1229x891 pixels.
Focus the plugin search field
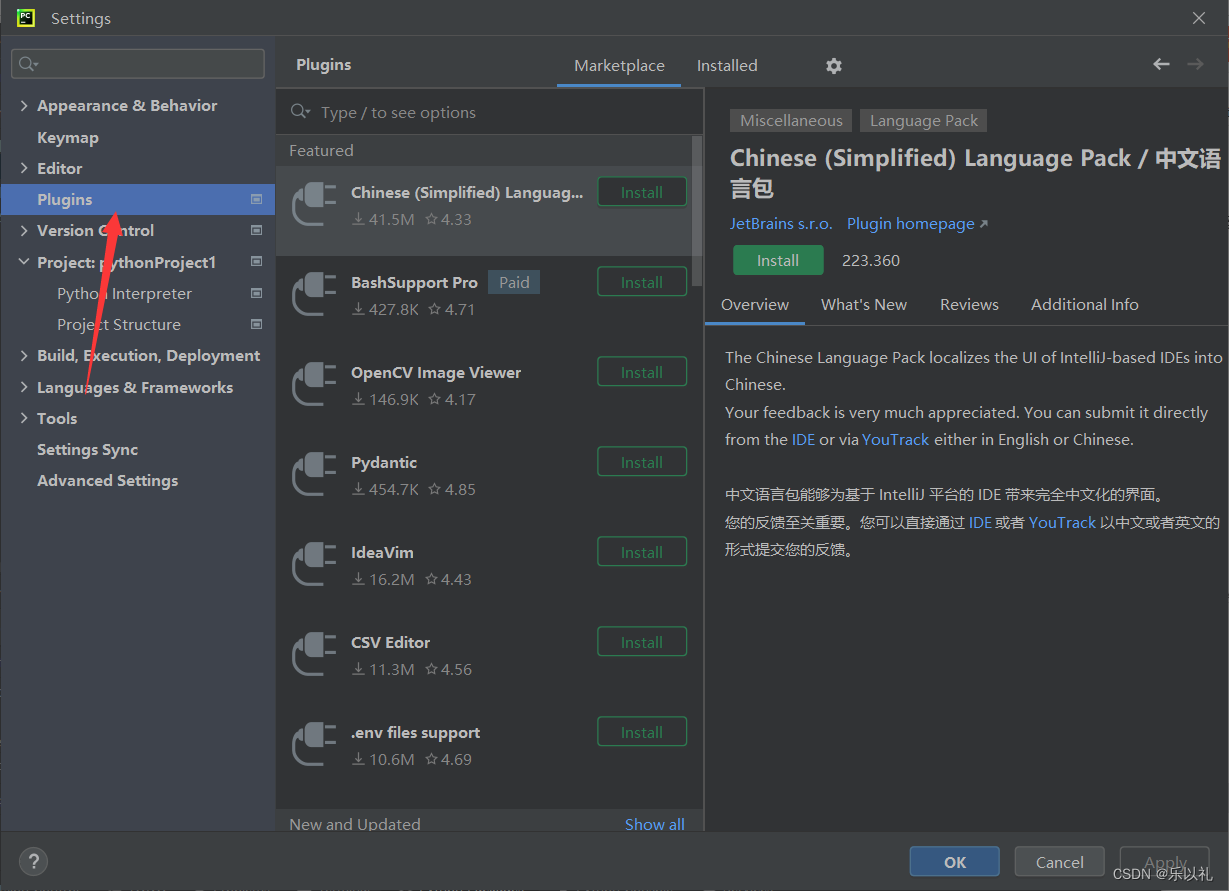(x=490, y=112)
